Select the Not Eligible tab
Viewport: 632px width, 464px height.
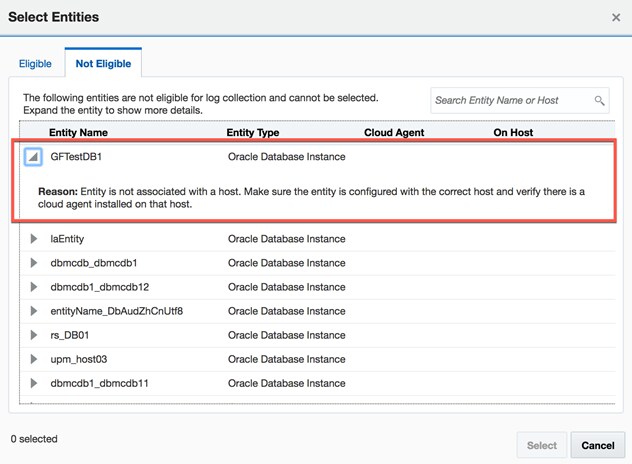point(103,64)
